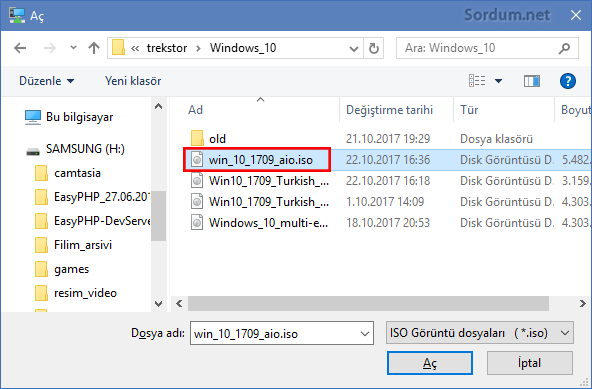The height and width of the screenshot is (389, 592).
Task: Click the disc icon of win_10_1709_aio.iso
Action: pos(197,160)
